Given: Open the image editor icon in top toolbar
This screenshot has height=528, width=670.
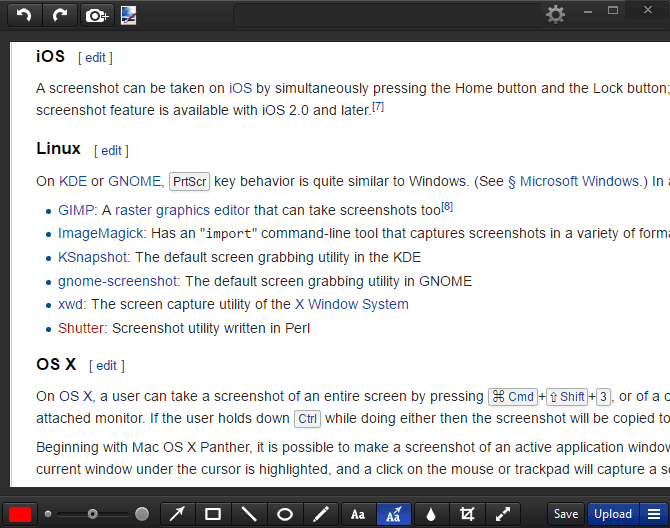Looking at the screenshot, I should pyautogui.click(x=129, y=16).
